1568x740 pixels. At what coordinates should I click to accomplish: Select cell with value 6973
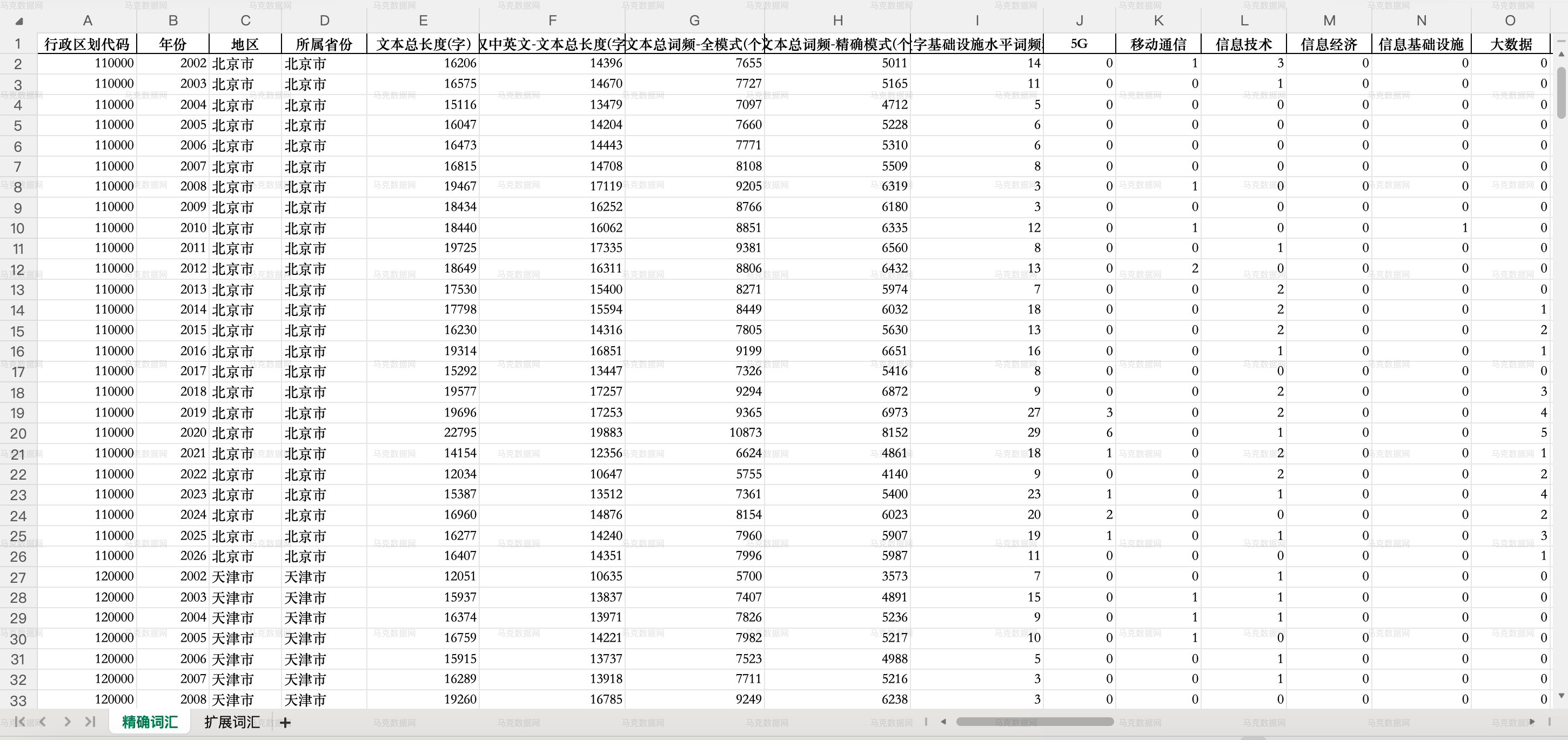click(837, 413)
